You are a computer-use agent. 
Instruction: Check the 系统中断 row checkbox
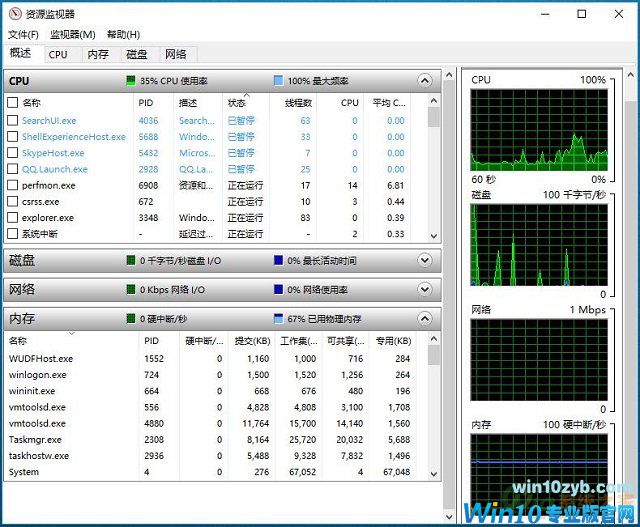tap(13, 233)
